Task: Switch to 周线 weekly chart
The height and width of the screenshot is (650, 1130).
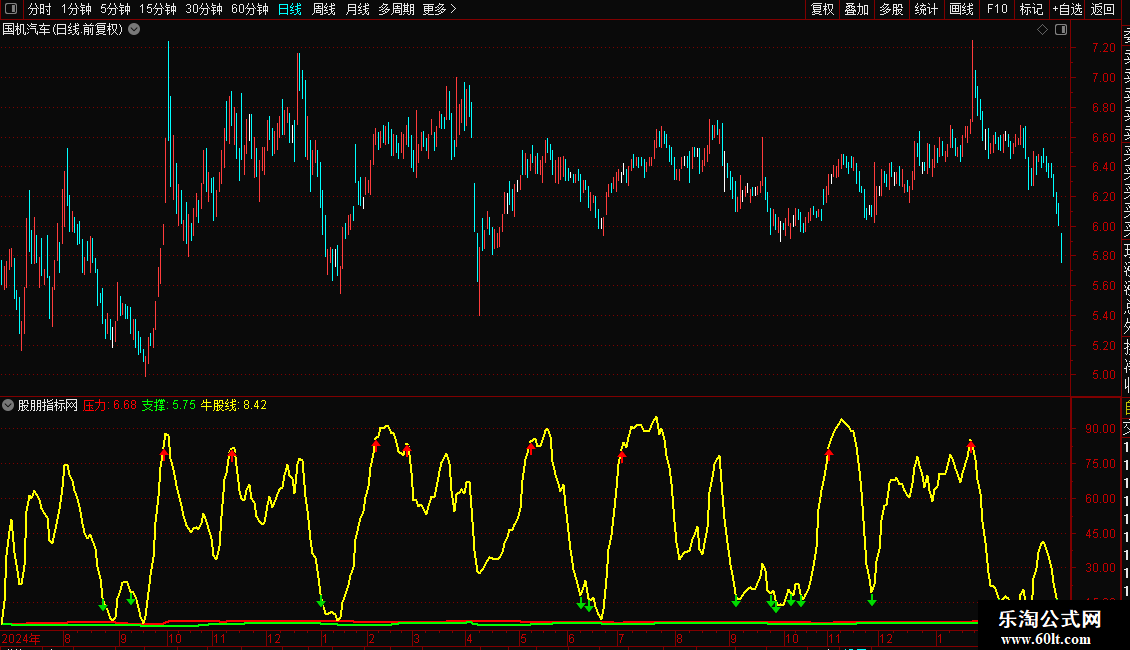Action: (x=324, y=9)
